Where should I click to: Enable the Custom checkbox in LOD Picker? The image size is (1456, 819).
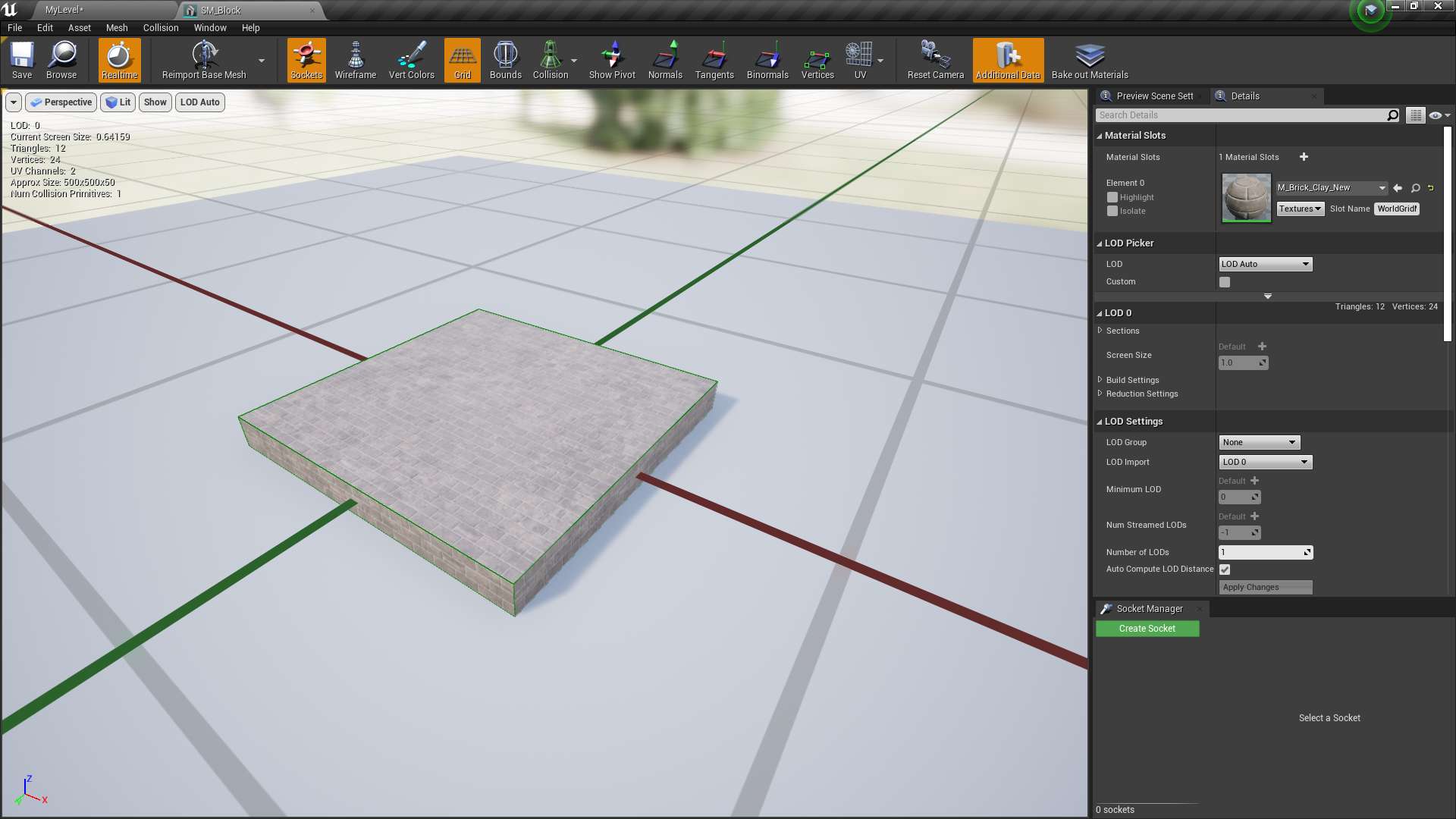coord(1224,281)
